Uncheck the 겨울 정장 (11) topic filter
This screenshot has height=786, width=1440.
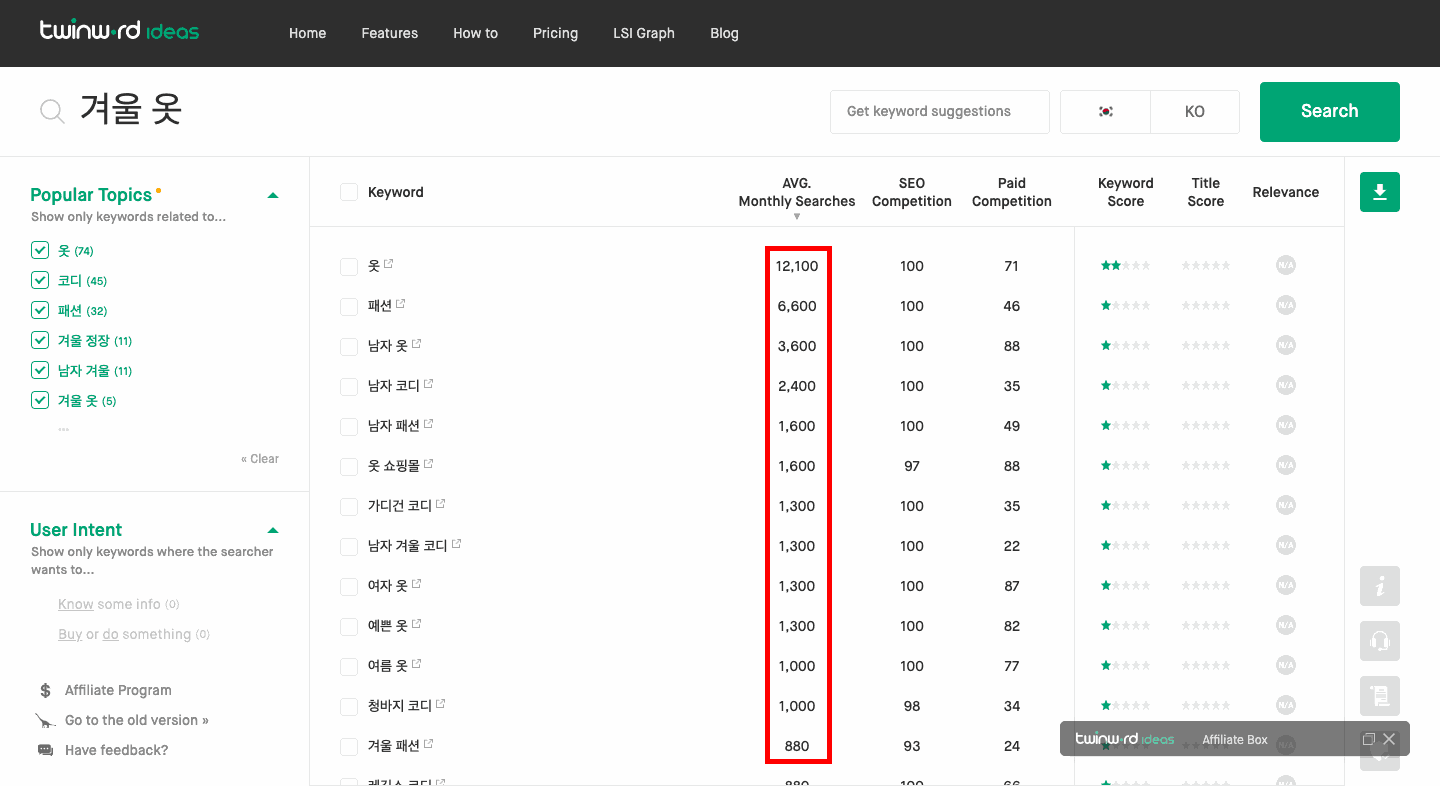(x=40, y=340)
